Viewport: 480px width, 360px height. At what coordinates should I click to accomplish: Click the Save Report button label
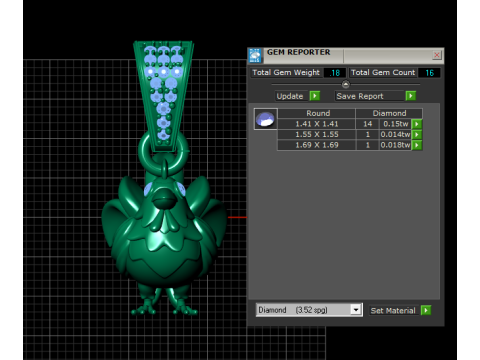point(360,96)
